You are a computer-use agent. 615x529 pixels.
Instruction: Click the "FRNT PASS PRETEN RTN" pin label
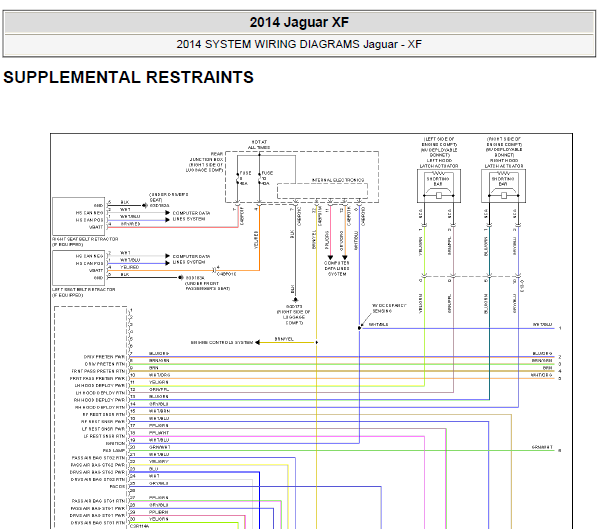pyautogui.click(x=98, y=371)
